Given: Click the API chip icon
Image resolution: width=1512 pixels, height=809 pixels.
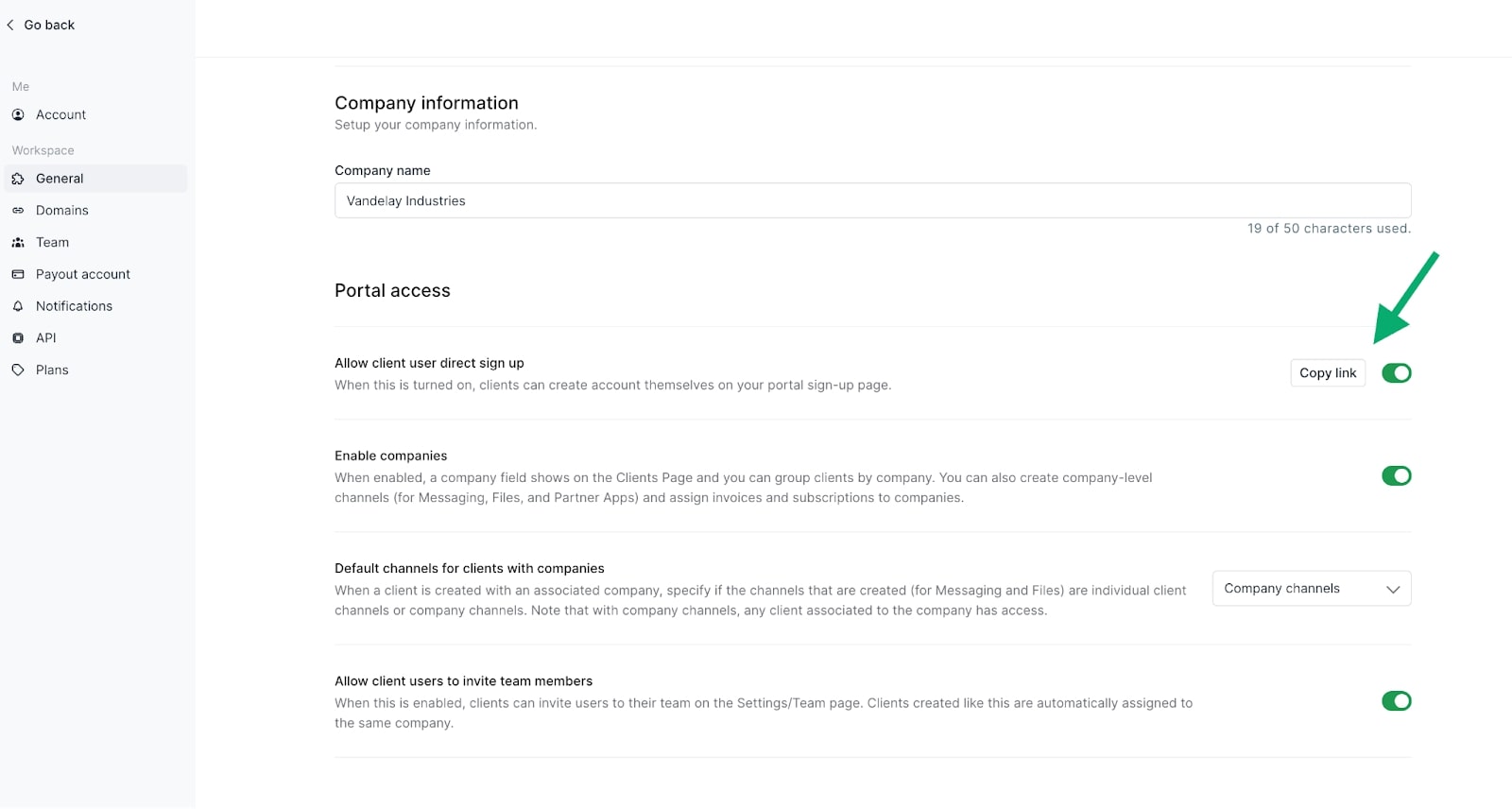Looking at the screenshot, I should [x=19, y=337].
